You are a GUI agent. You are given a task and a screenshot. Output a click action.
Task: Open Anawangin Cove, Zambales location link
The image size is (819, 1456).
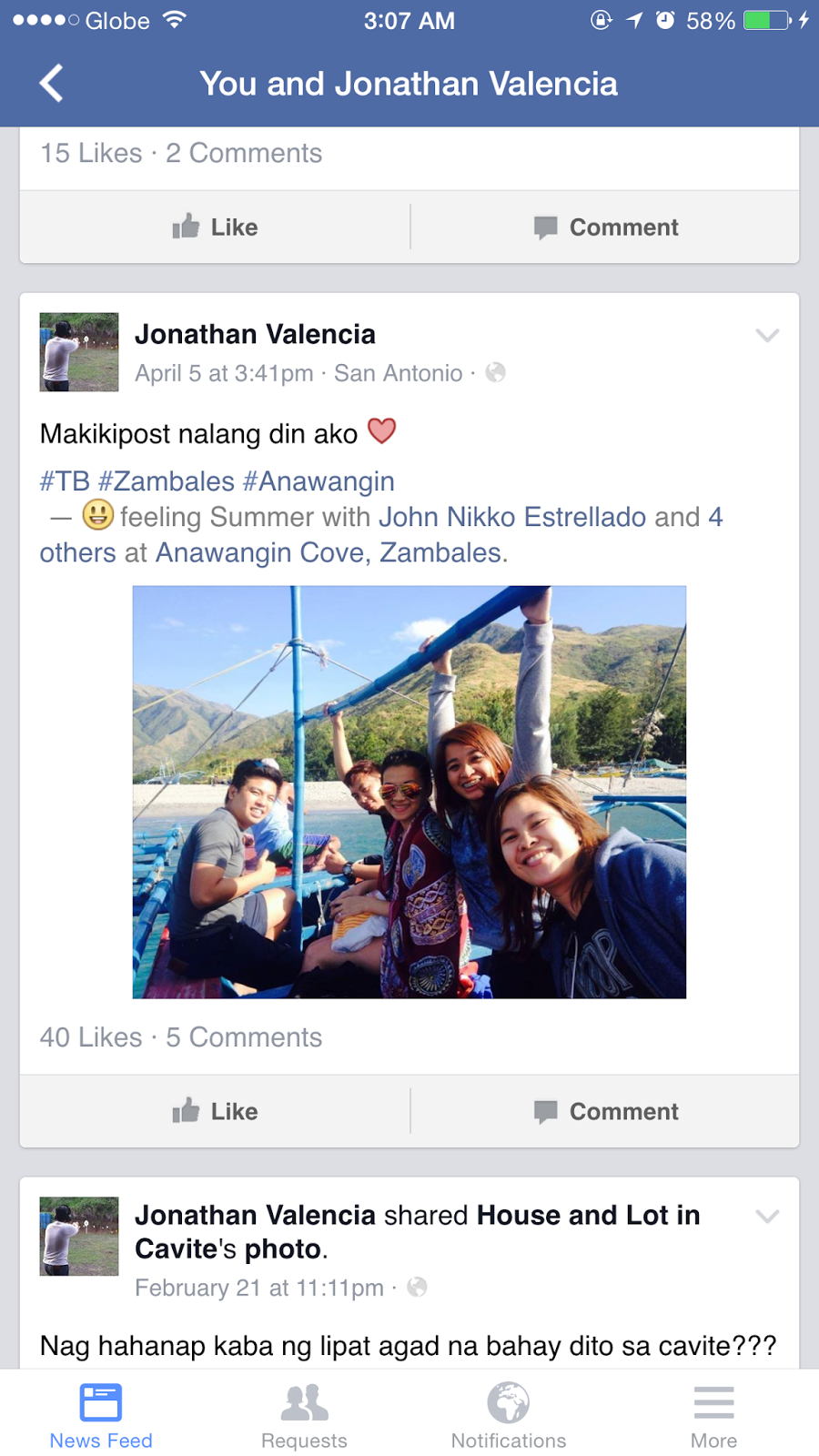(329, 553)
